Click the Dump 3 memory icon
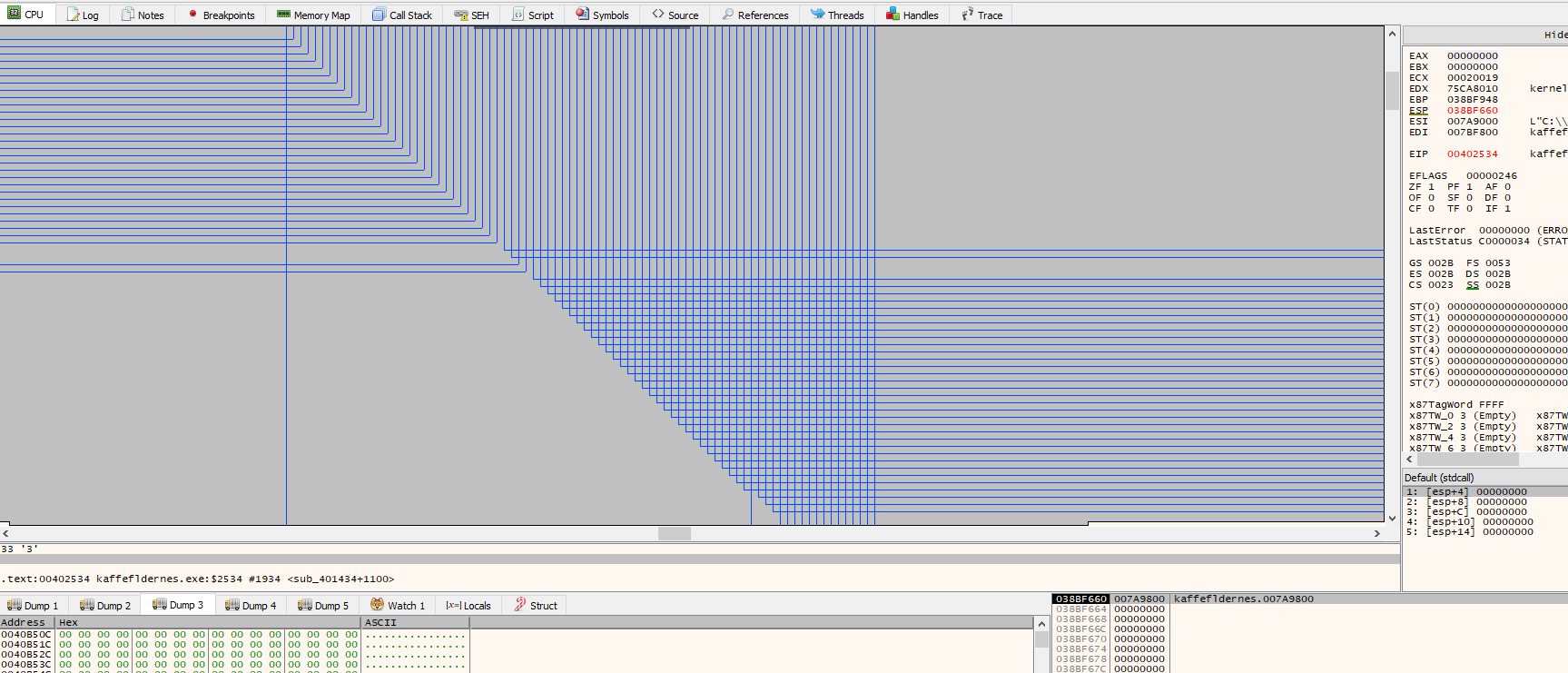The image size is (1568, 673). (159, 604)
